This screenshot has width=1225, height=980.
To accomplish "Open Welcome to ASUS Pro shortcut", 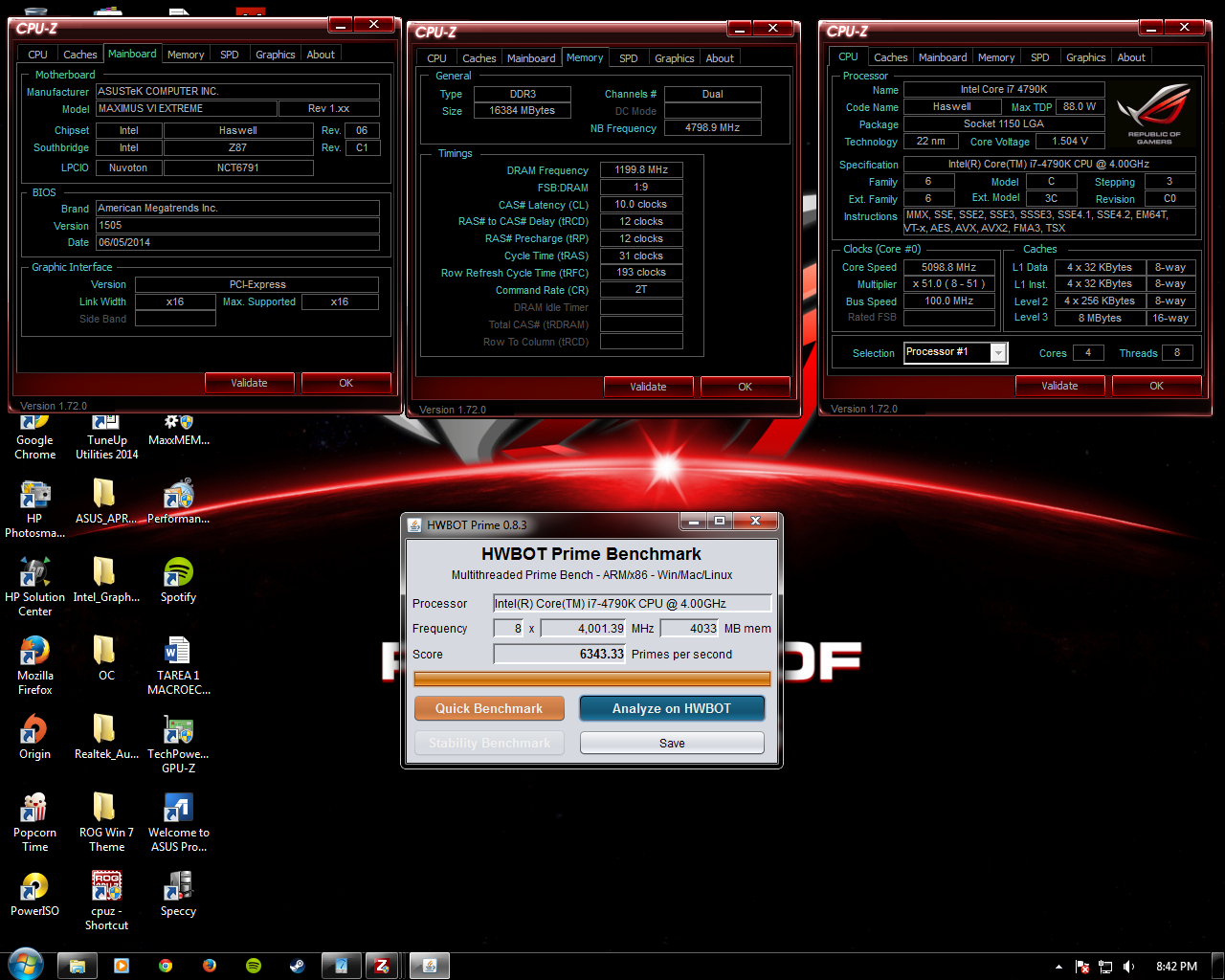I will (x=179, y=823).
